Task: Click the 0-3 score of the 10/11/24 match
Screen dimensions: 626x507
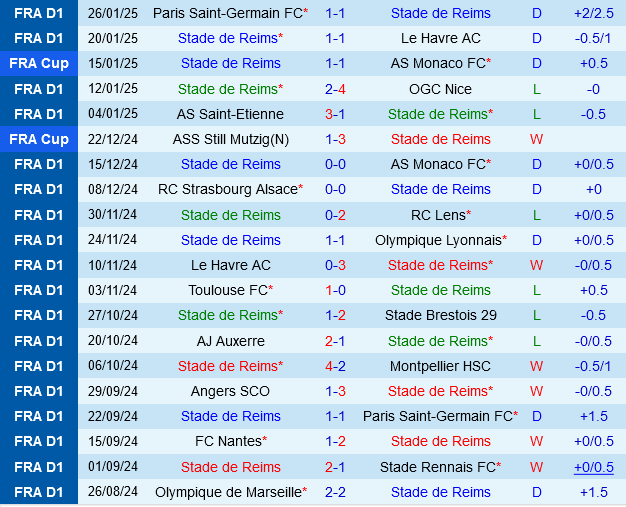Action: pos(335,265)
